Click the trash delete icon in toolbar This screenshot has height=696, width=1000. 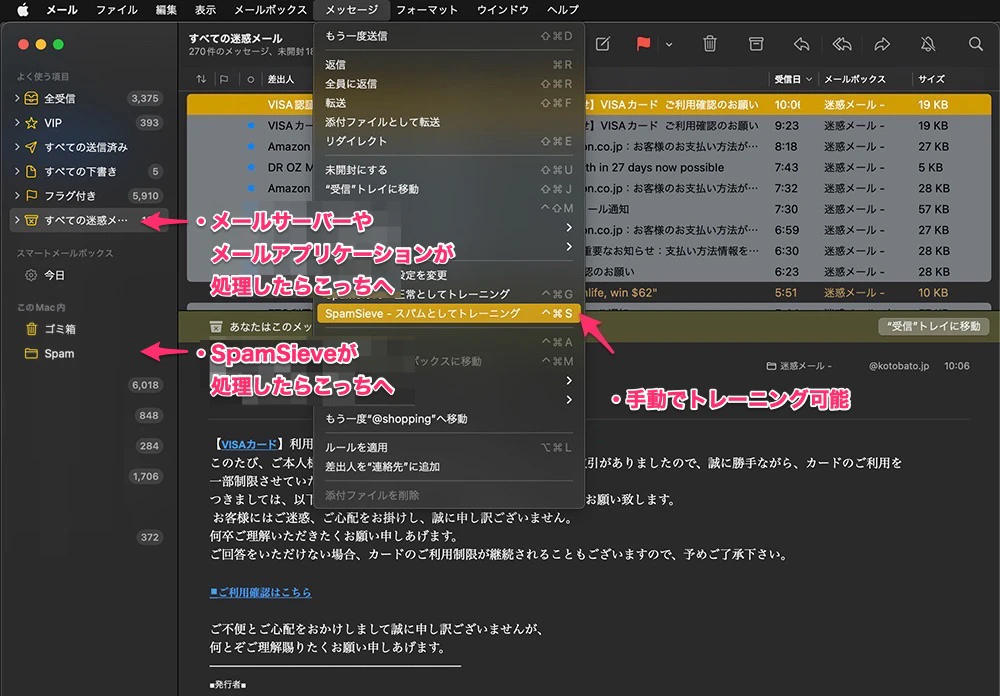710,44
